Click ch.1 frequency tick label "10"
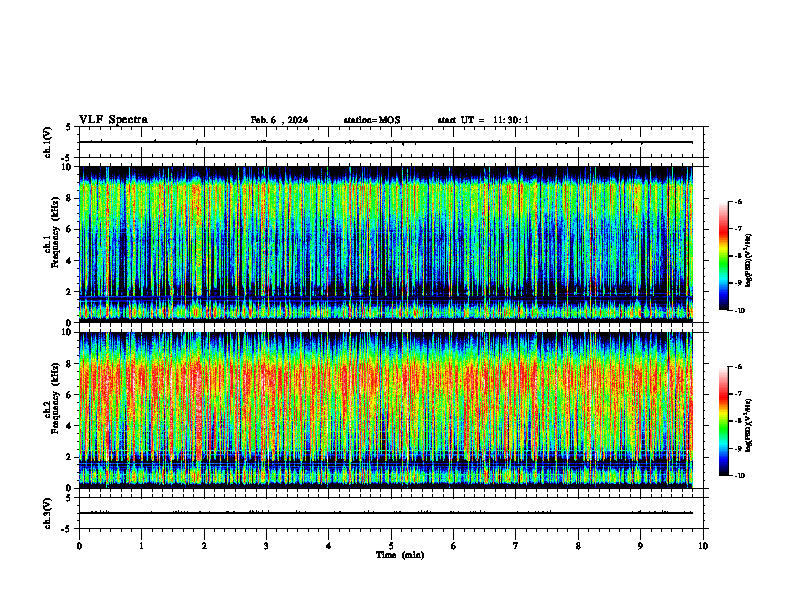The image size is (792, 612). pyautogui.click(x=68, y=167)
